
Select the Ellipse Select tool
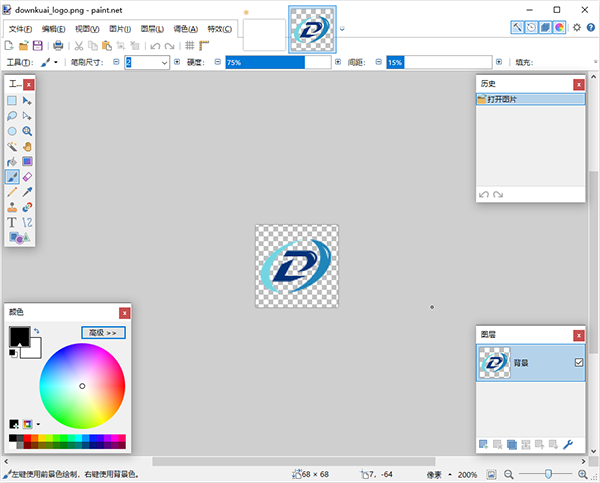click(12, 131)
